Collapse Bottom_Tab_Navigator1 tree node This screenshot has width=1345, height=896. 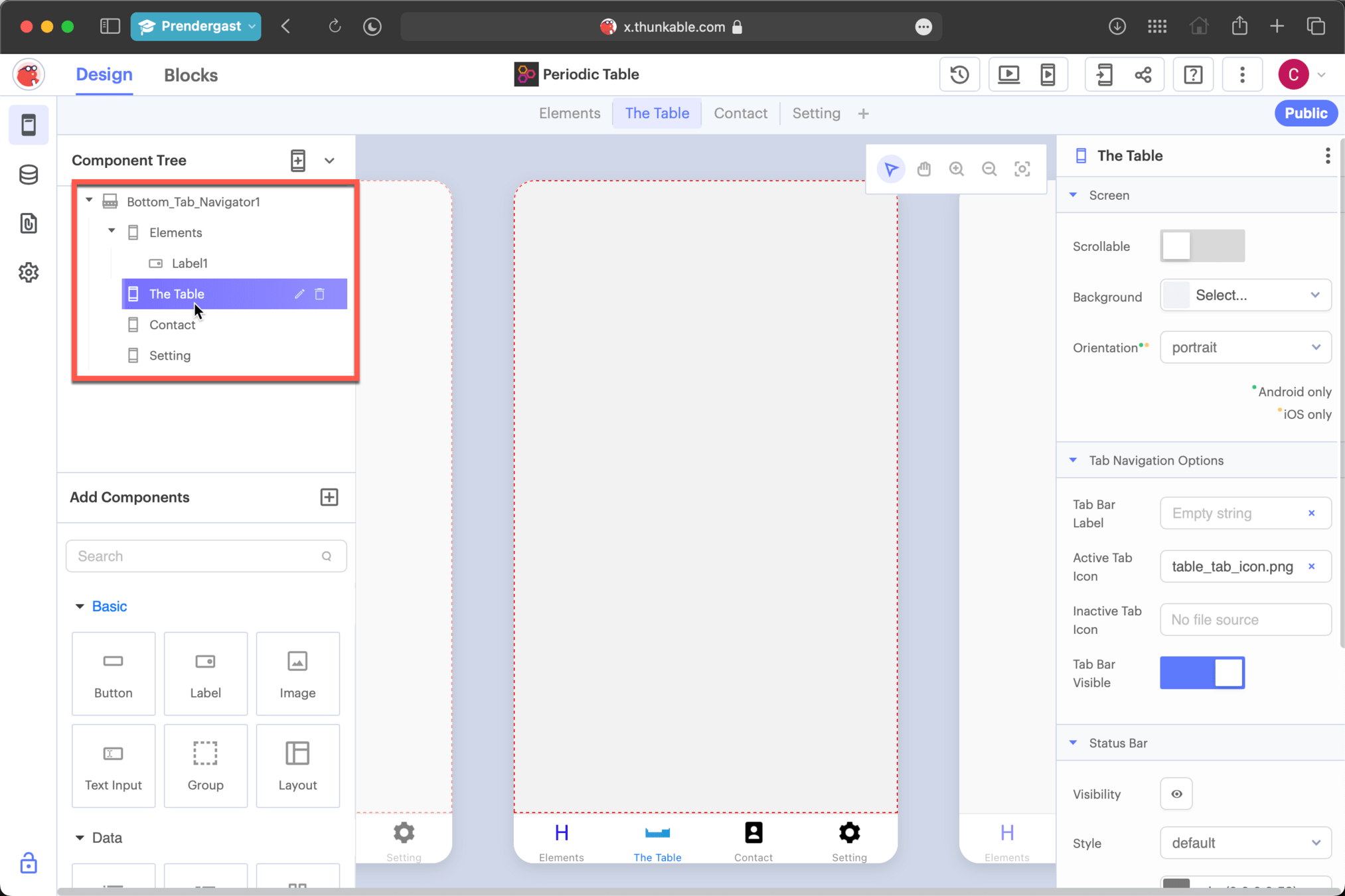point(89,200)
